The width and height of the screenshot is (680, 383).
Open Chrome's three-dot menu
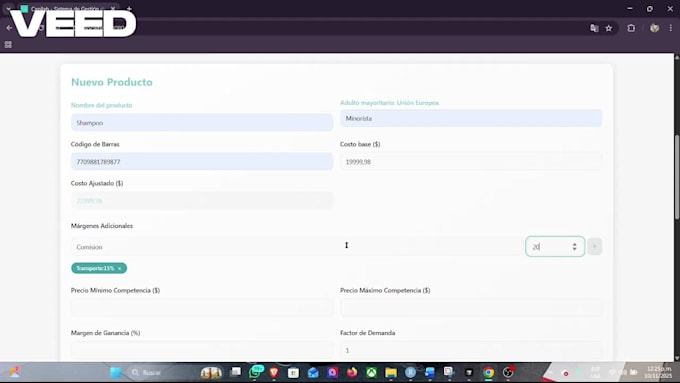pos(670,28)
